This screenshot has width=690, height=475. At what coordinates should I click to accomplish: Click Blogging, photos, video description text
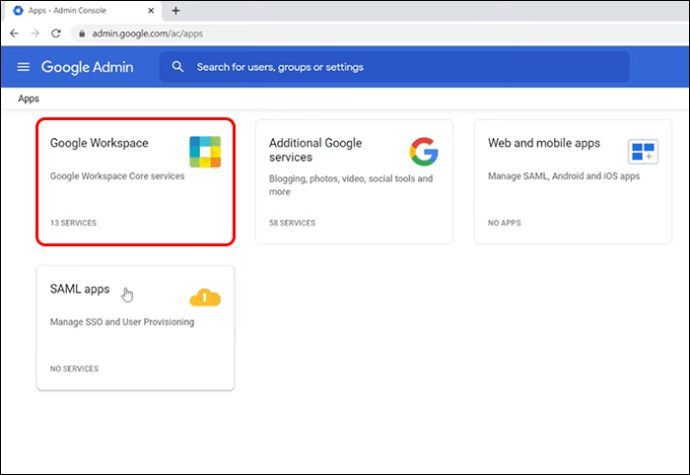[351, 185]
